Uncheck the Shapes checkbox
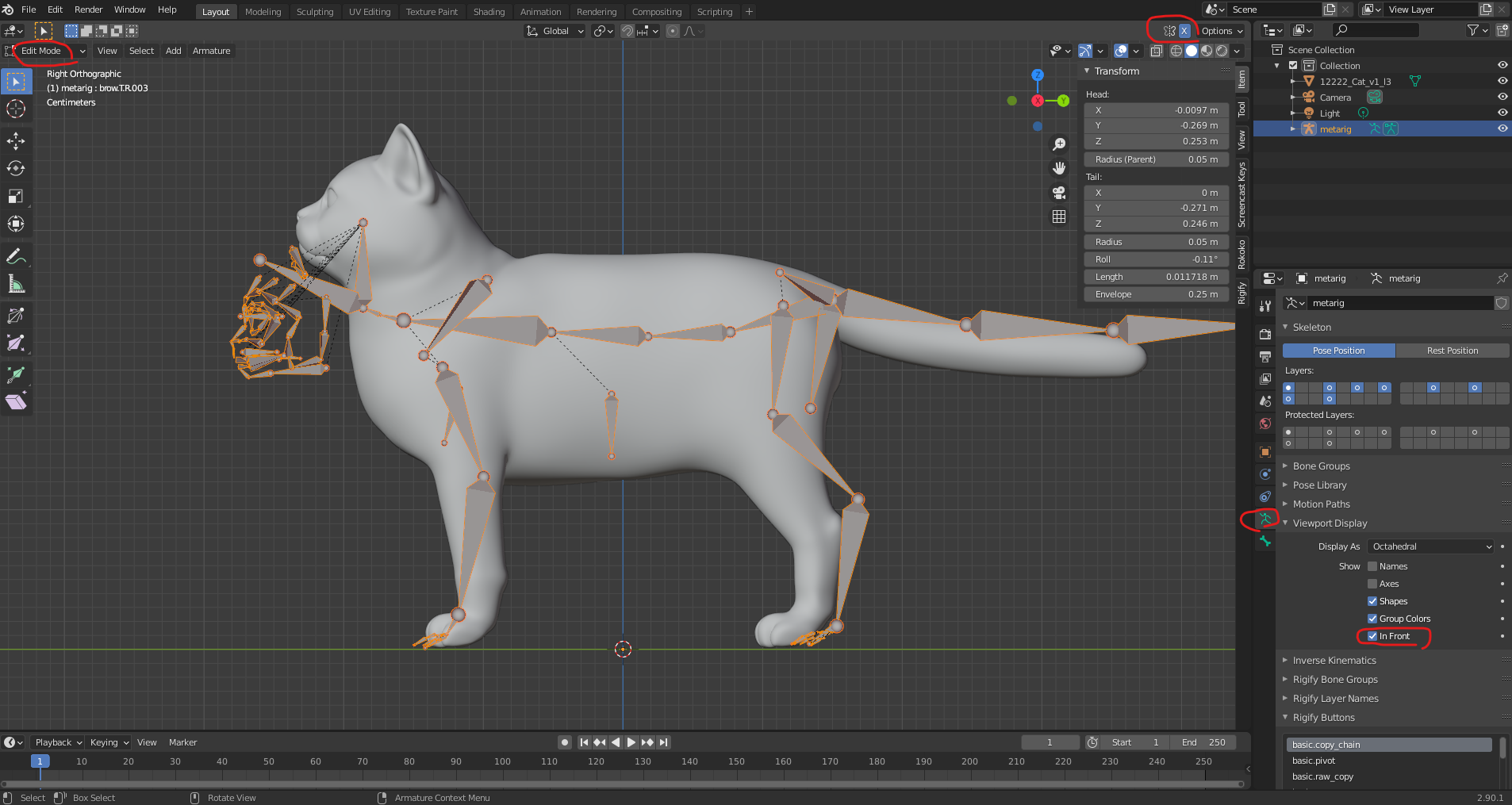Viewport: 1512px width, 805px height. click(x=1372, y=601)
